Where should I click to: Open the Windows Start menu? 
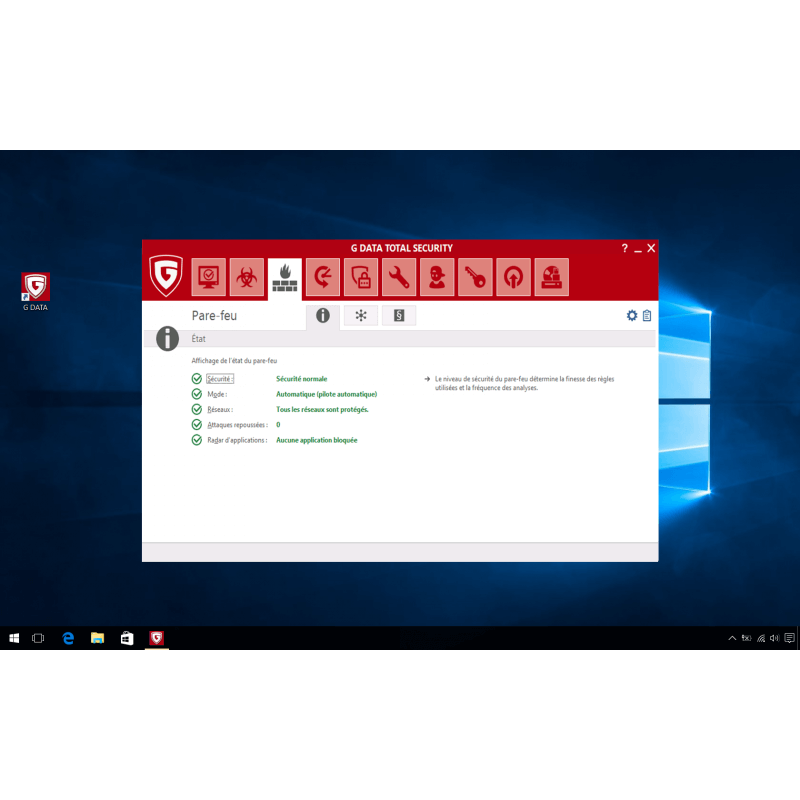(14, 638)
